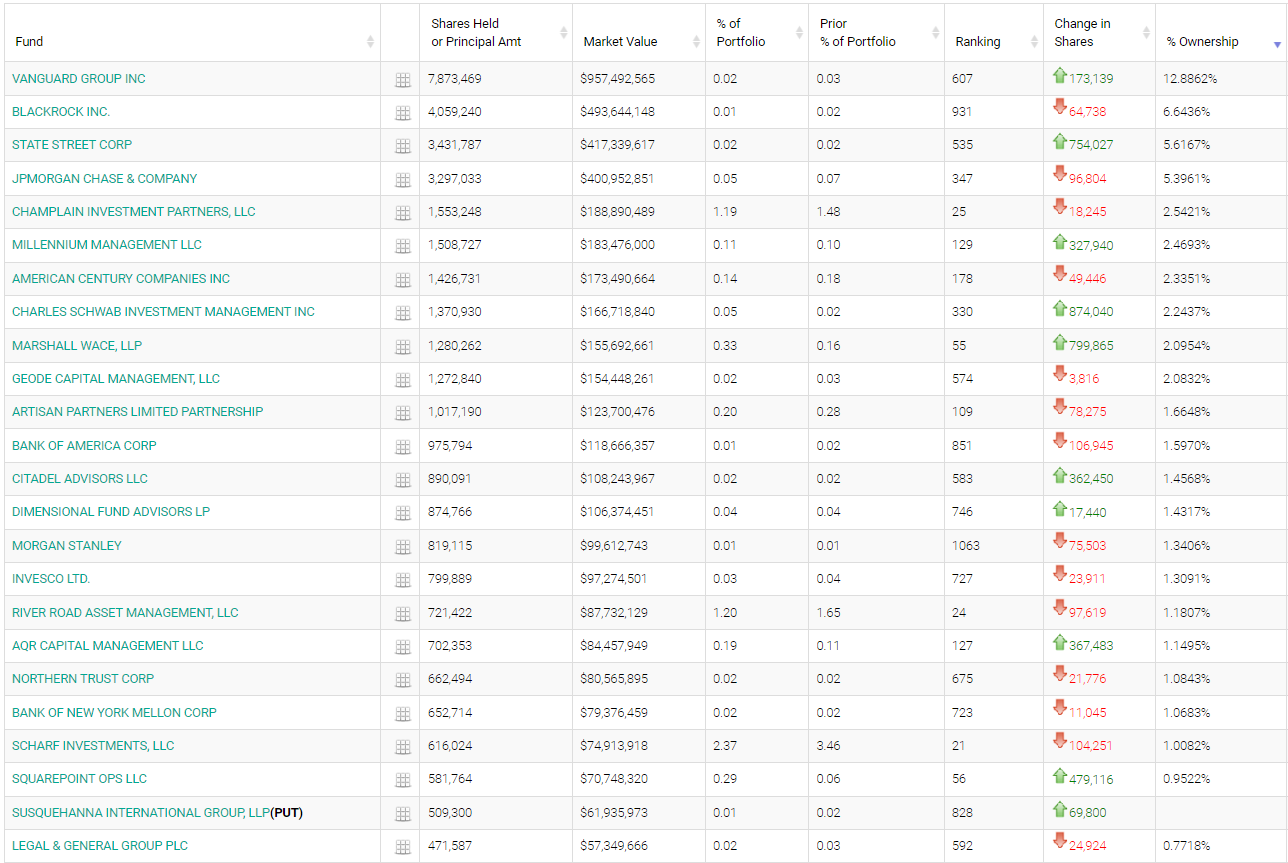Open grid icon in Millennium Management row
The height and width of the screenshot is (863, 1288).
[x=403, y=246]
